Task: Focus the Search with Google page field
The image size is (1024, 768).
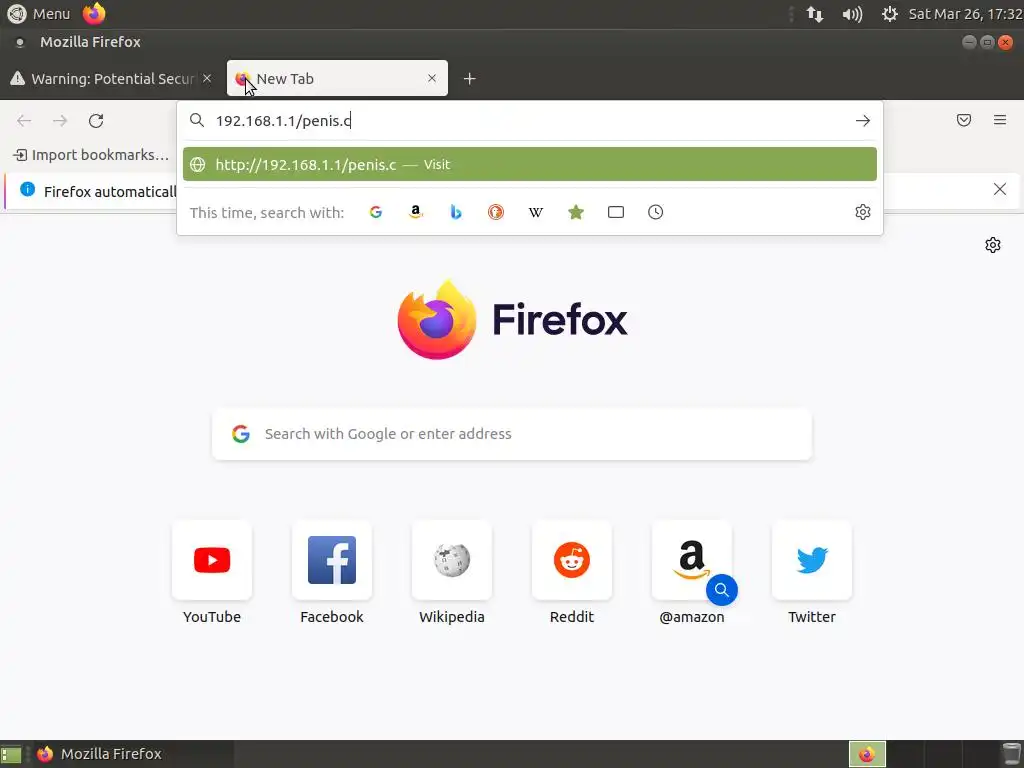Action: (512, 434)
